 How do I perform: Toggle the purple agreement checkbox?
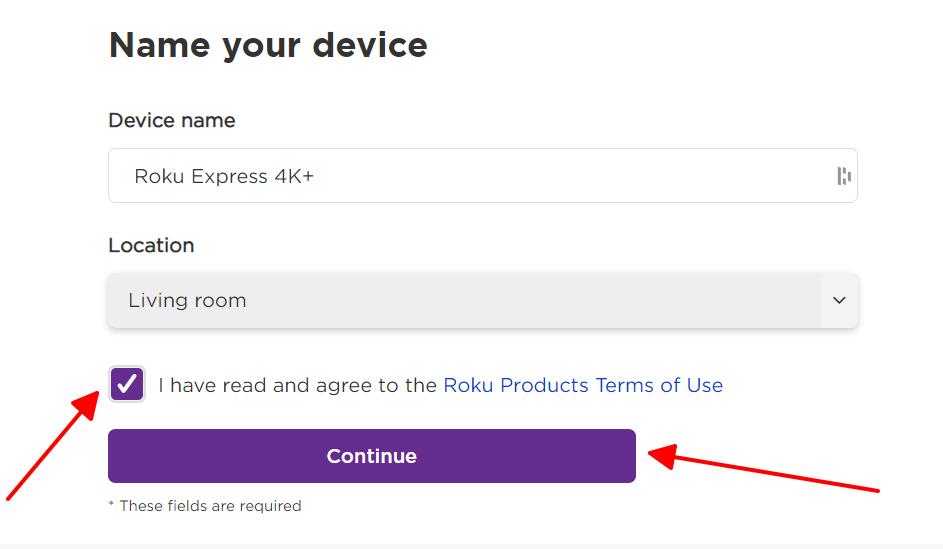pyautogui.click(x=127, y=384)
